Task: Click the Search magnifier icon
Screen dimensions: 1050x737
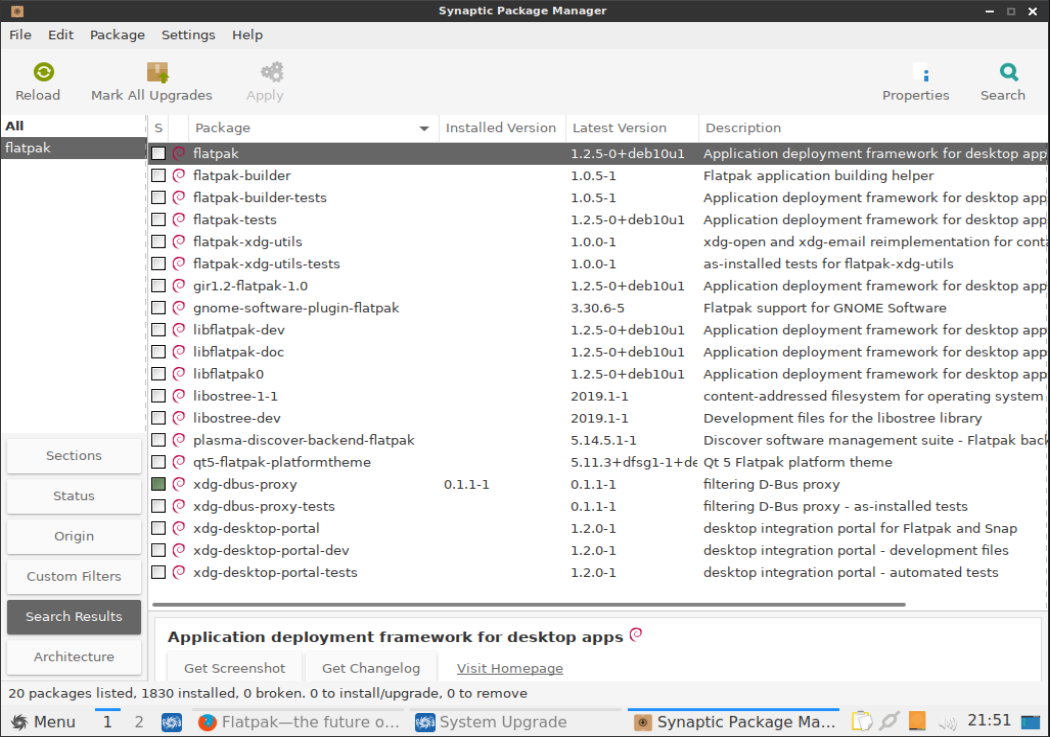Action: (1008, 72)
